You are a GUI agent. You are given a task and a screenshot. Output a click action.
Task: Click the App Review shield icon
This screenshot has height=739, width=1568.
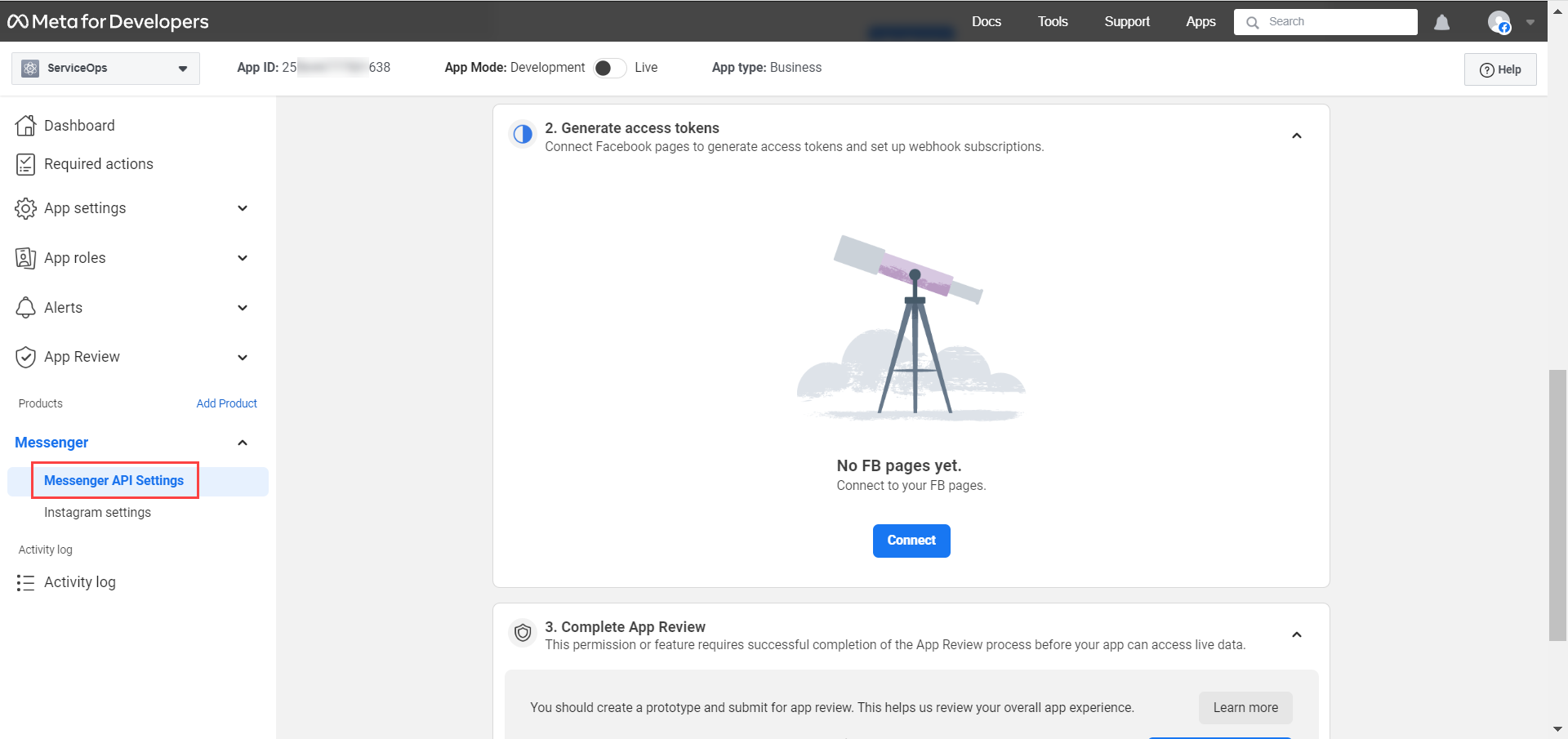pos(25,357)
